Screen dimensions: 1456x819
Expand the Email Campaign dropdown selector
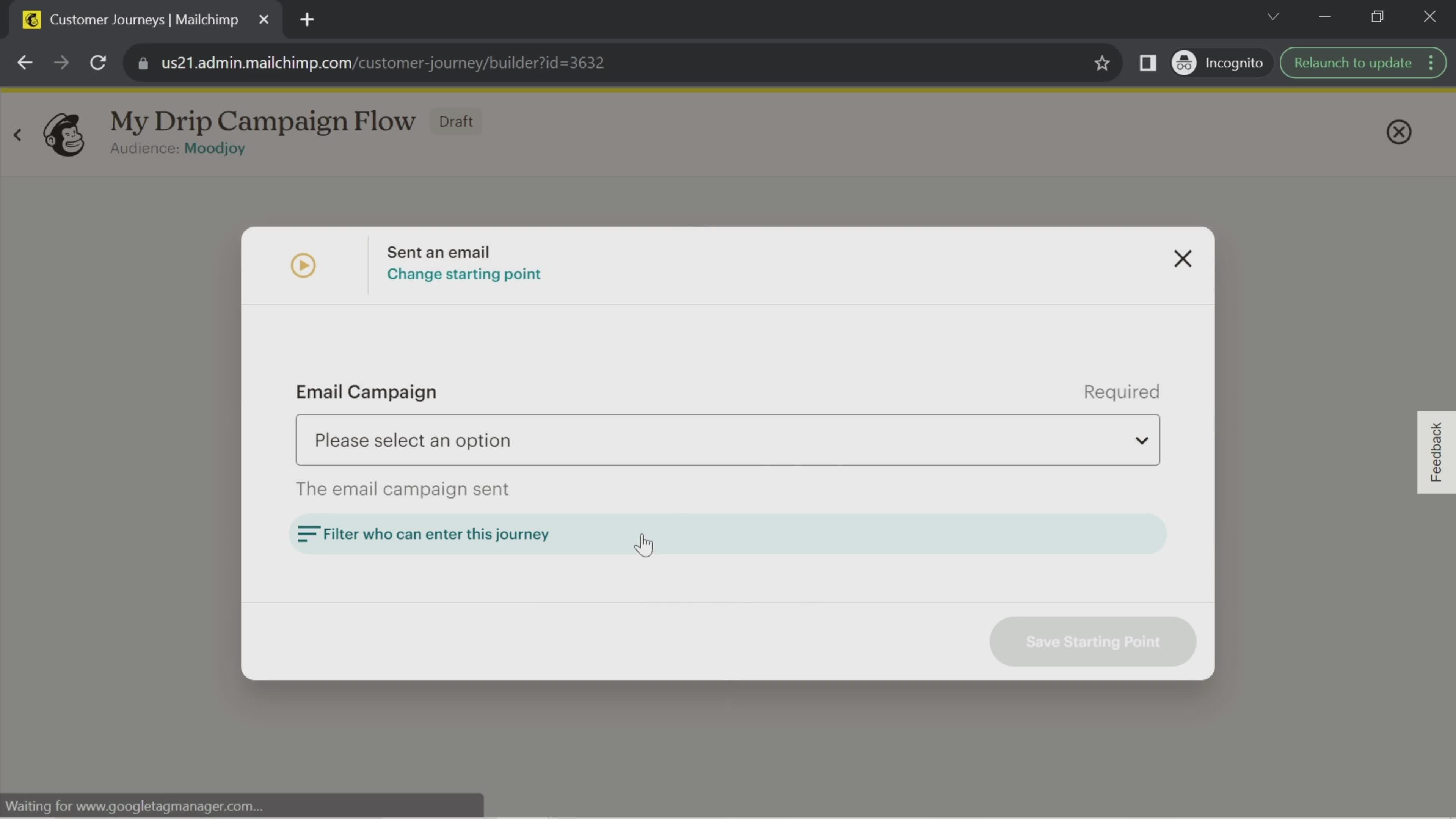[728, 440]
